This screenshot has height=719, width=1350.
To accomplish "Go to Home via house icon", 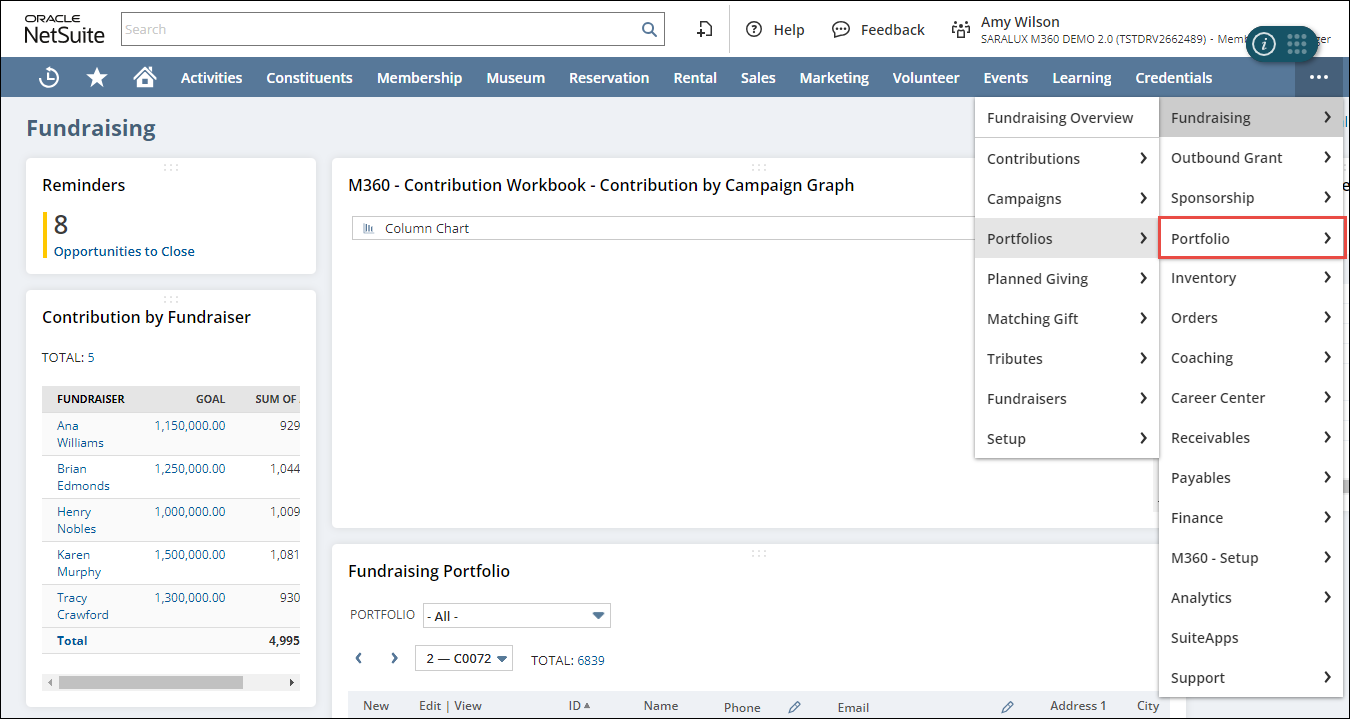I will [145, 78].
